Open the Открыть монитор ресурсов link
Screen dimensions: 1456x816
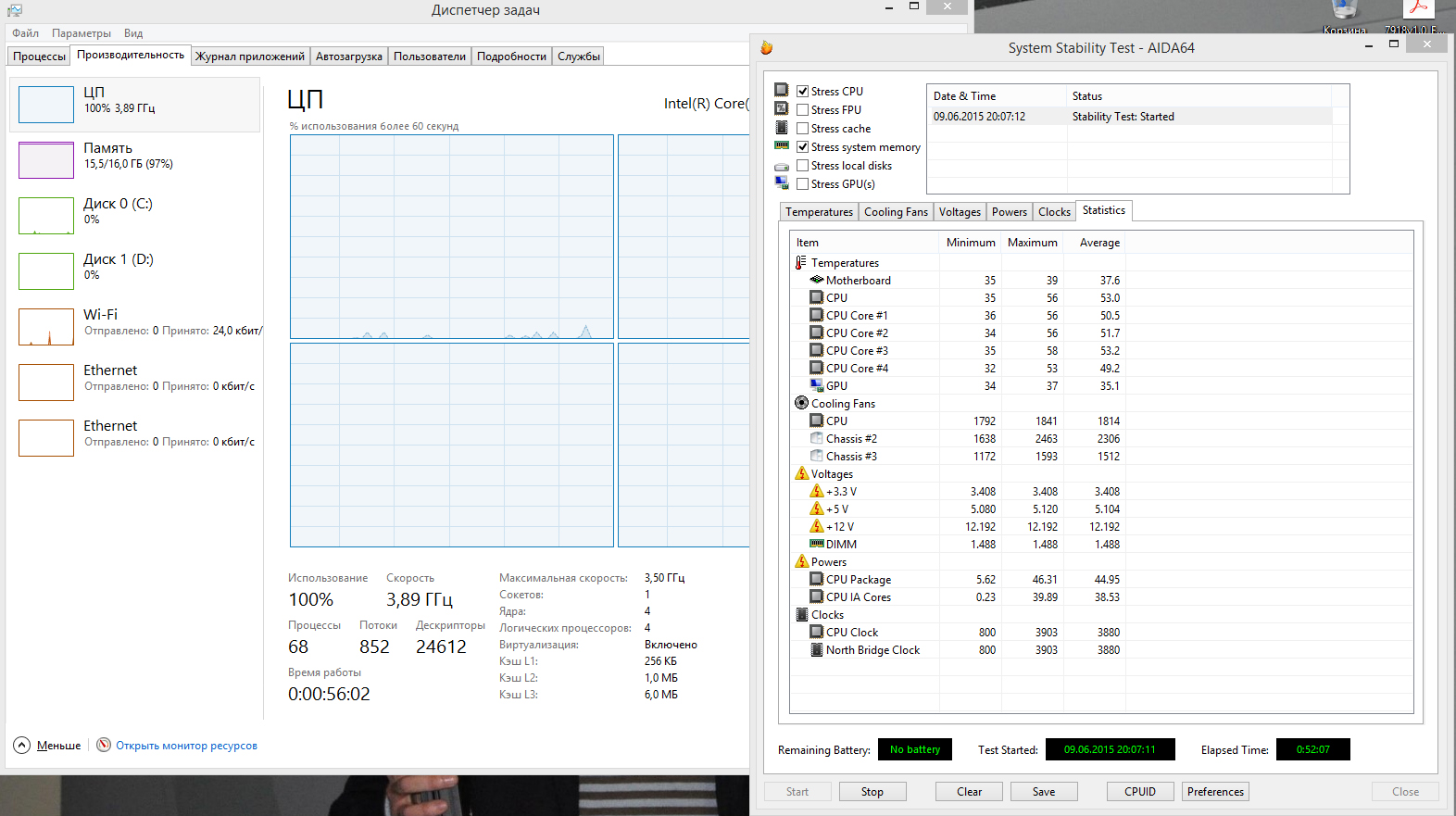coord(186,746)
